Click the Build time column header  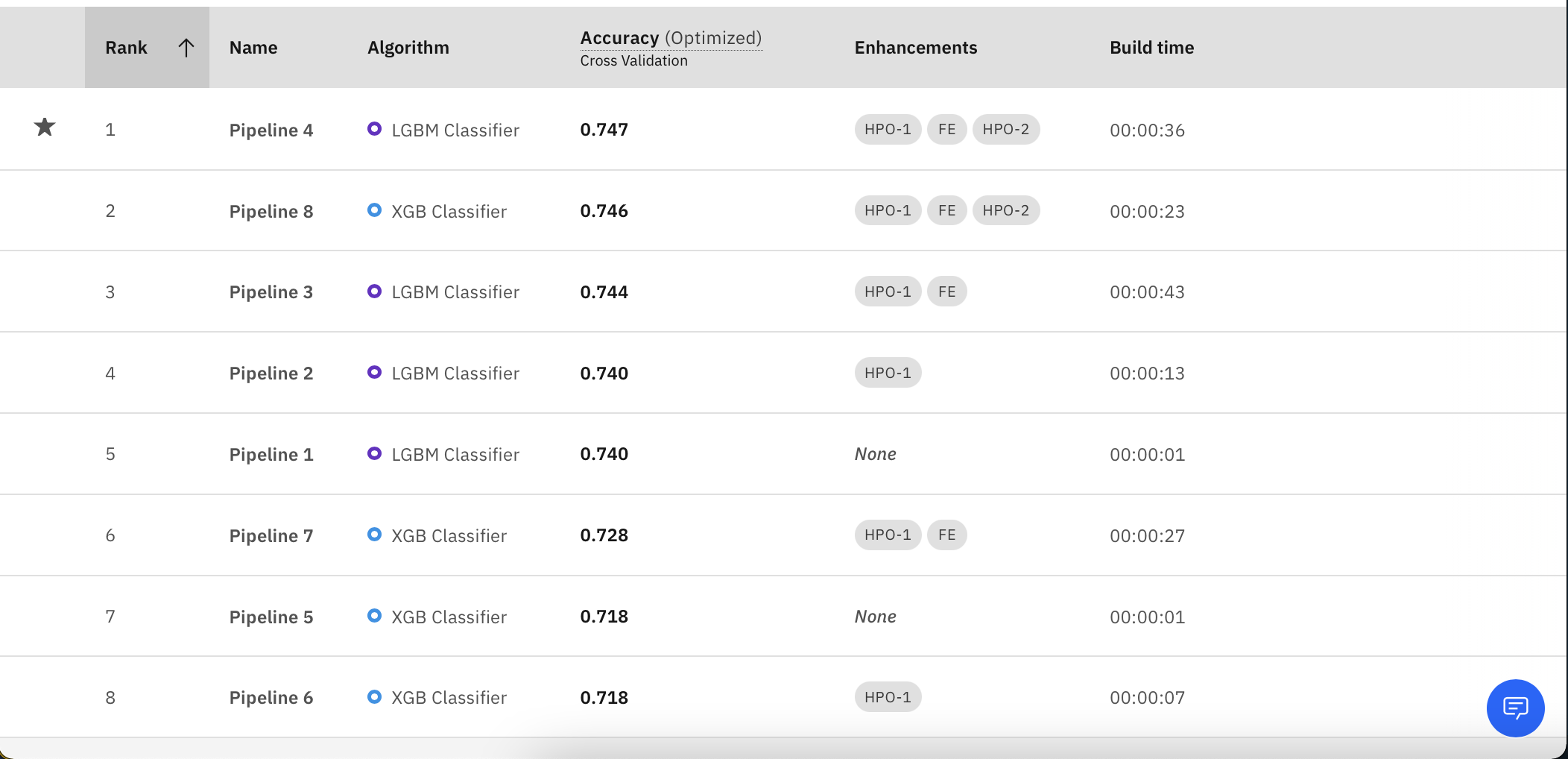(x=1151, y=47)
